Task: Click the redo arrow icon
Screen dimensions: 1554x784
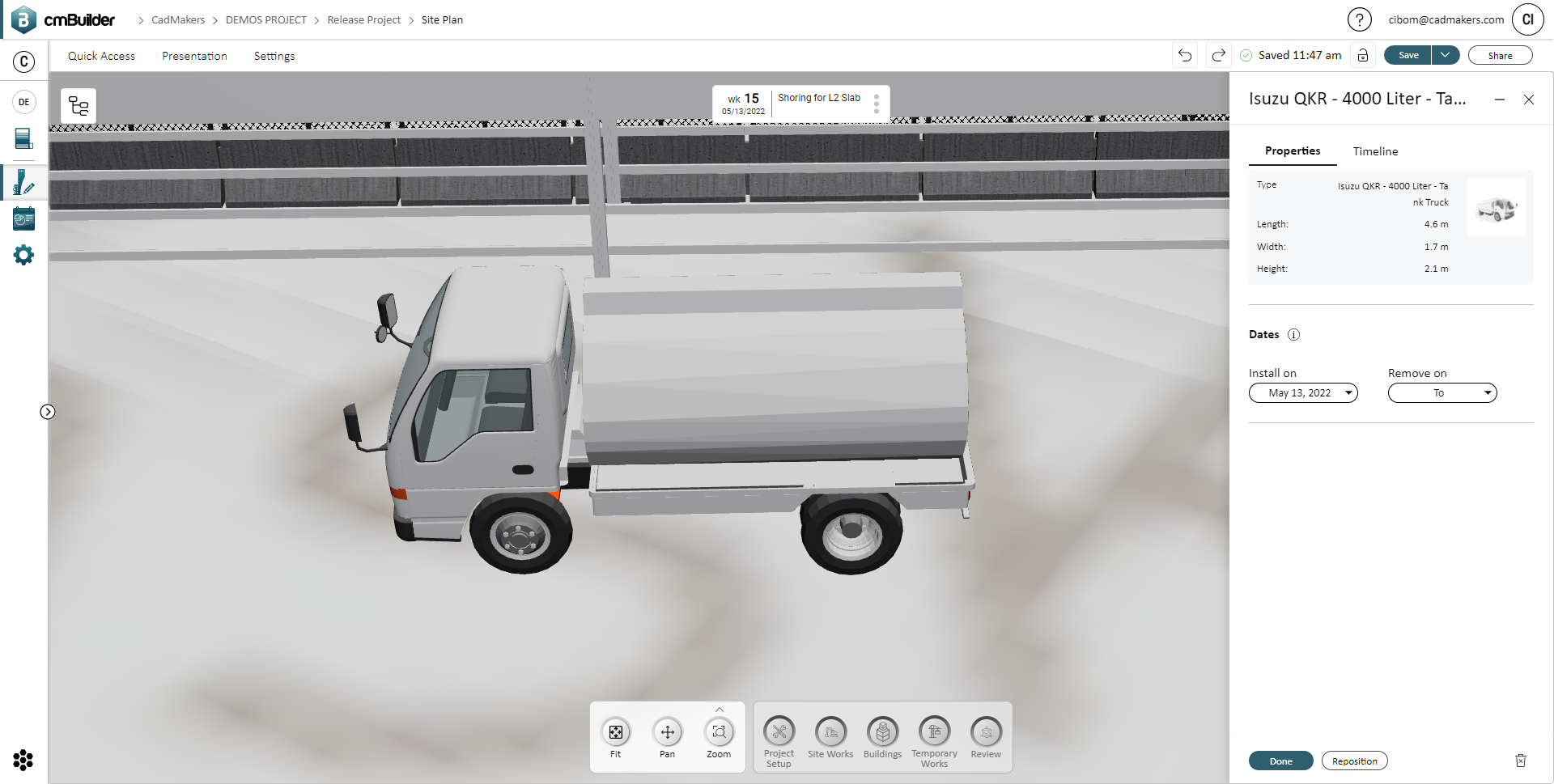Action: tap(1218, 55)
